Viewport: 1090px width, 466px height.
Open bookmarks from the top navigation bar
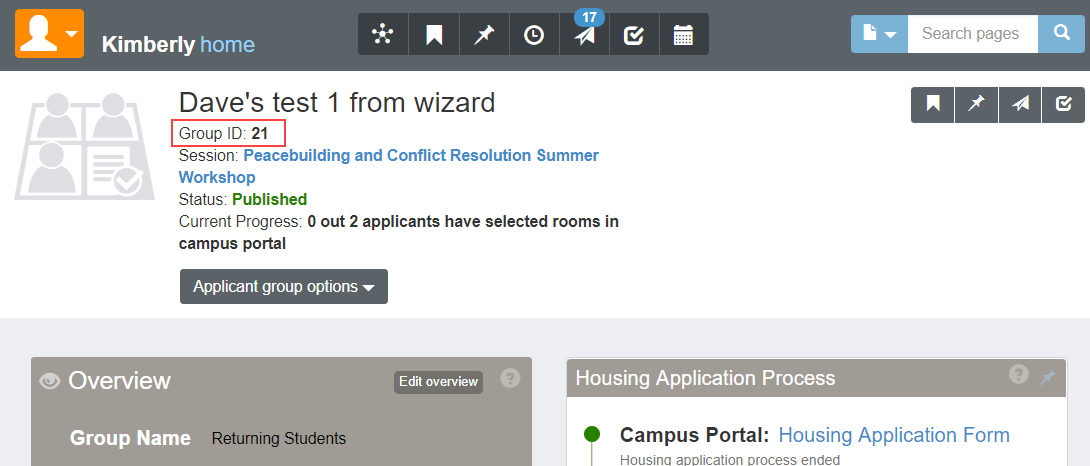434,35
